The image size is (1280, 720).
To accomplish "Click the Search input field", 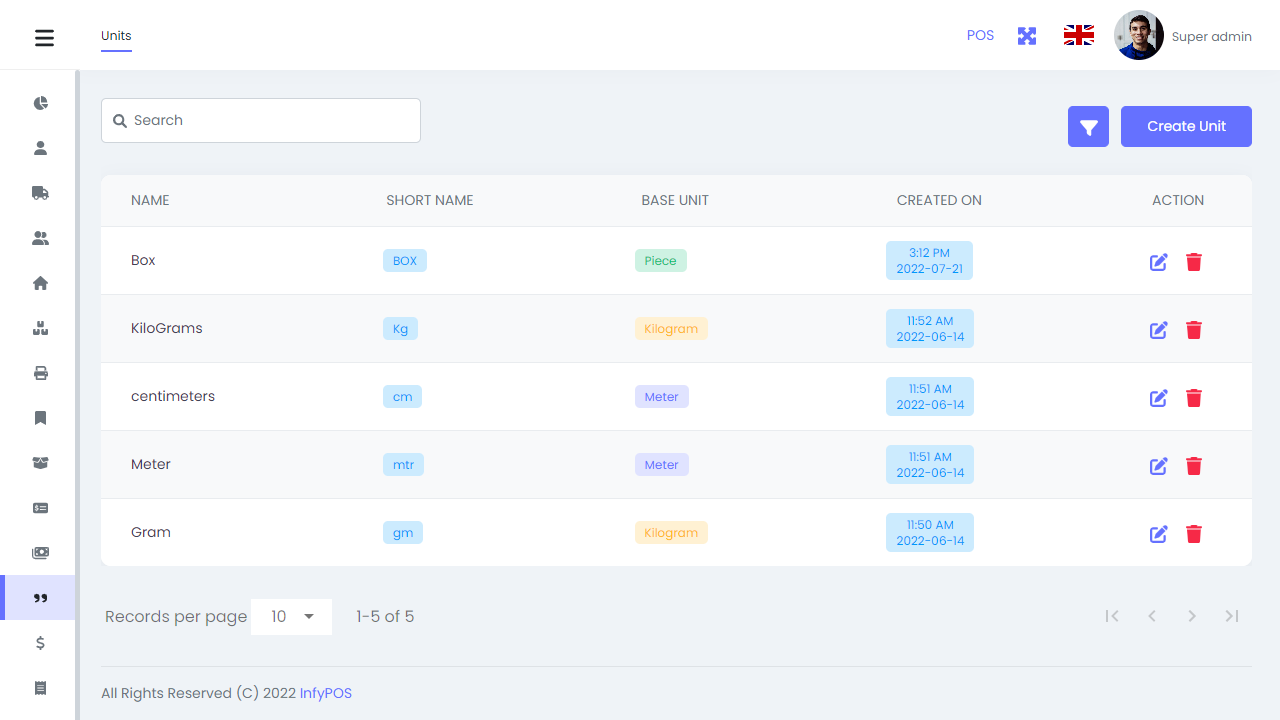I will point(261,120).
